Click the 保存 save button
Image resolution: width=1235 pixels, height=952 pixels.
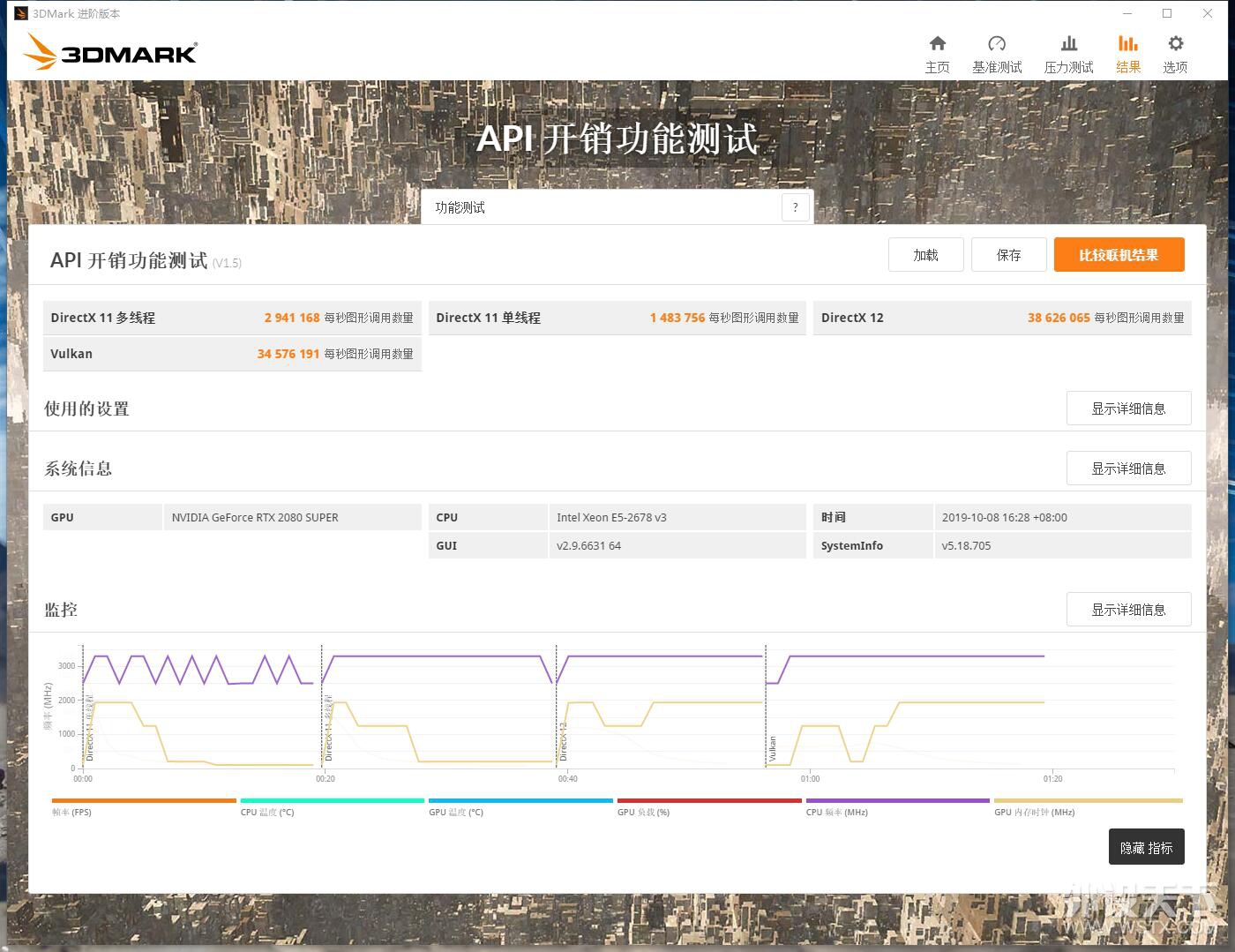1008,255
